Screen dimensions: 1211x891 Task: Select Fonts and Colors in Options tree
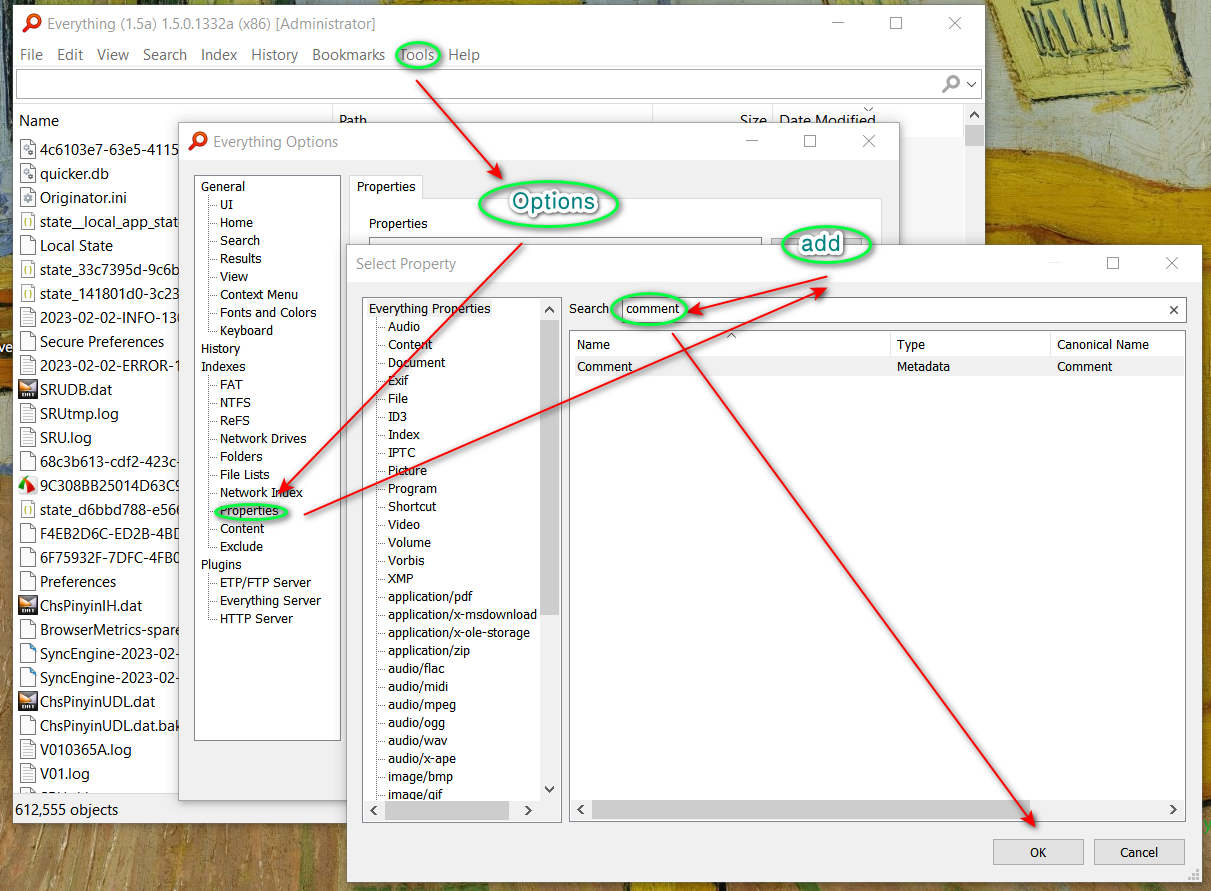point(268,313)
